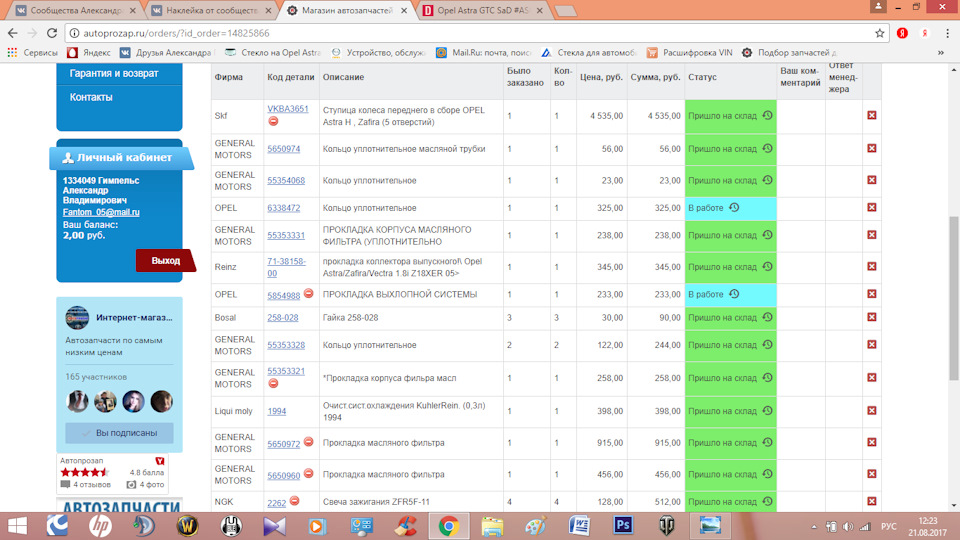The height and width of the screenshot is (540, 960).
Task: Click the community avatar thumbnail in widget
Action: (77, 318)
